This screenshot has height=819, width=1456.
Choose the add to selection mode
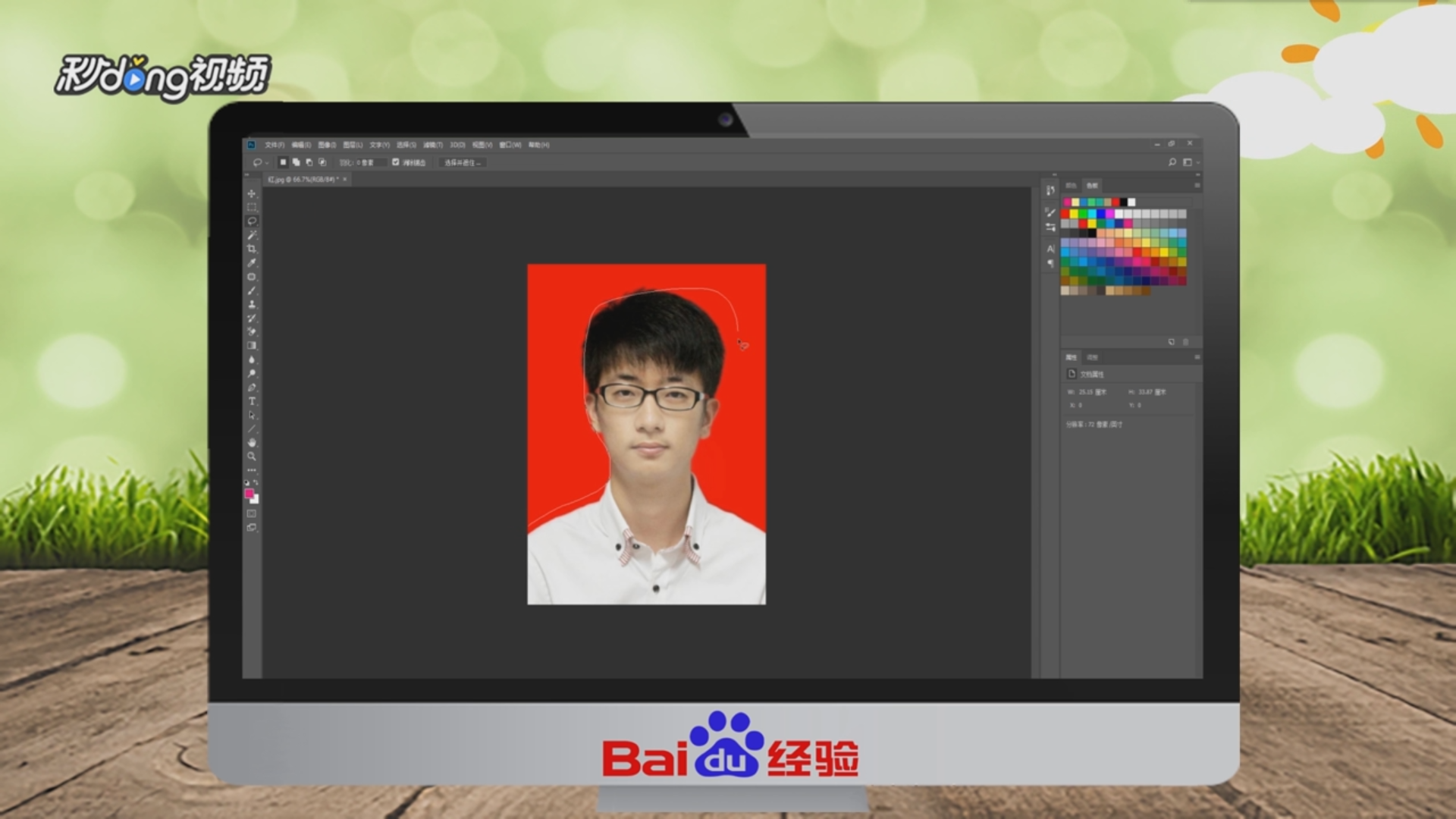click(297, 162)
